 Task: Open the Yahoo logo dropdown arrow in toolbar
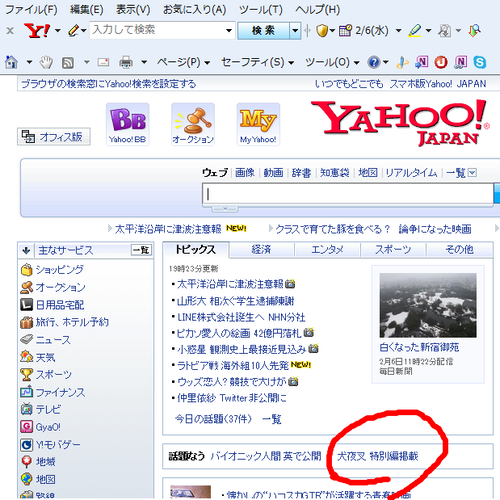point(58,31)
